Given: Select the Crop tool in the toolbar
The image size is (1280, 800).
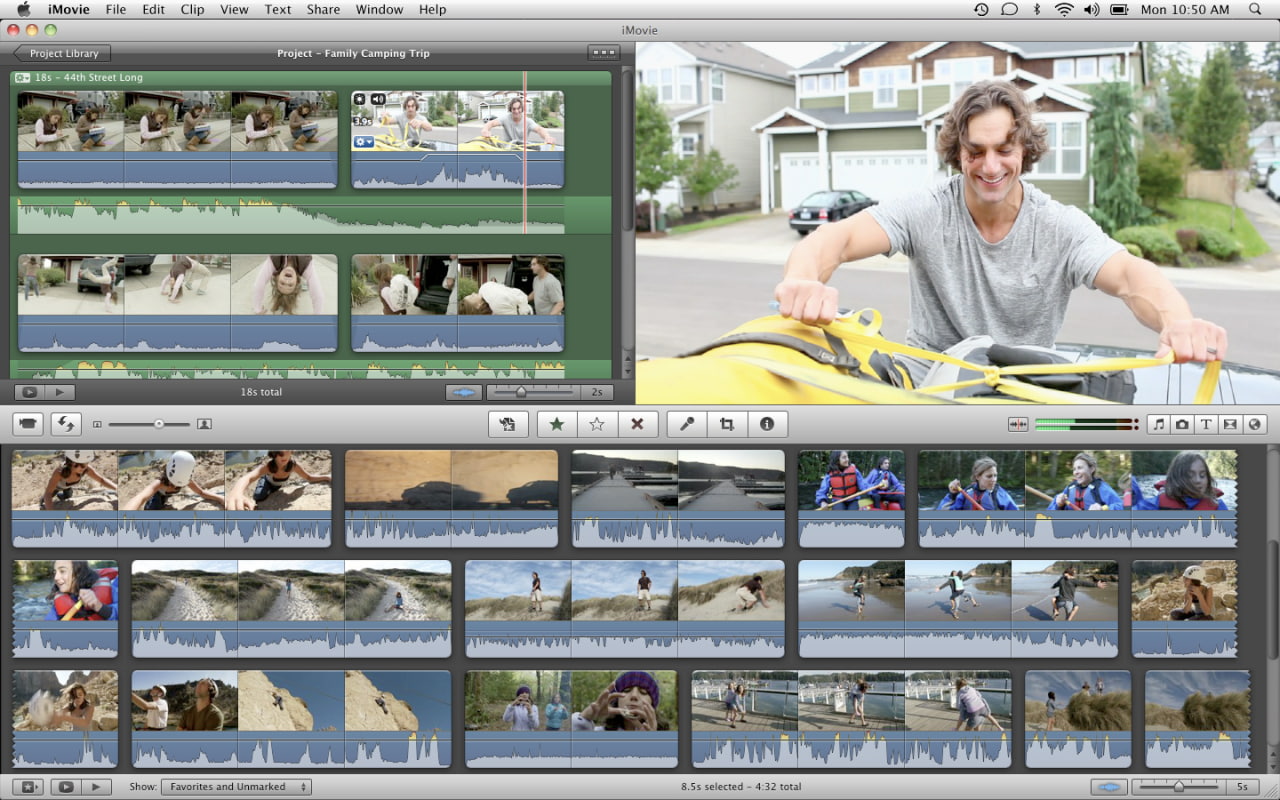Looking at the screenshot, I should pyautogui.click(x=727, y=424).
